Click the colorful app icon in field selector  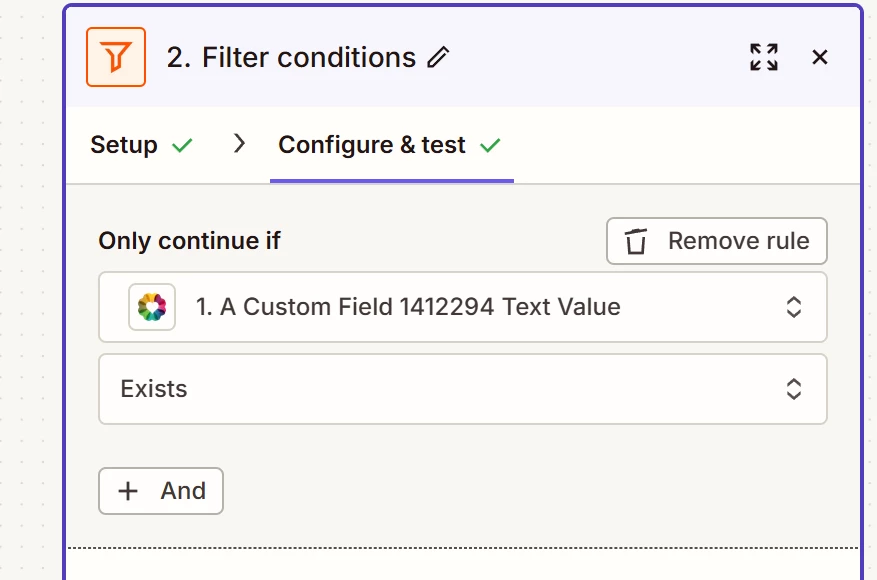[152, 307]
